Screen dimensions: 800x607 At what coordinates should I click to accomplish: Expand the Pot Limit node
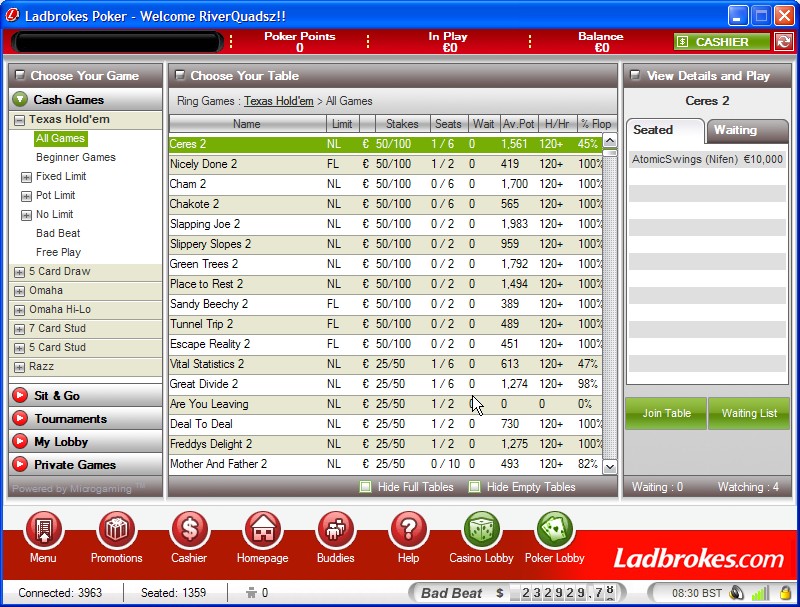point(26,196)
